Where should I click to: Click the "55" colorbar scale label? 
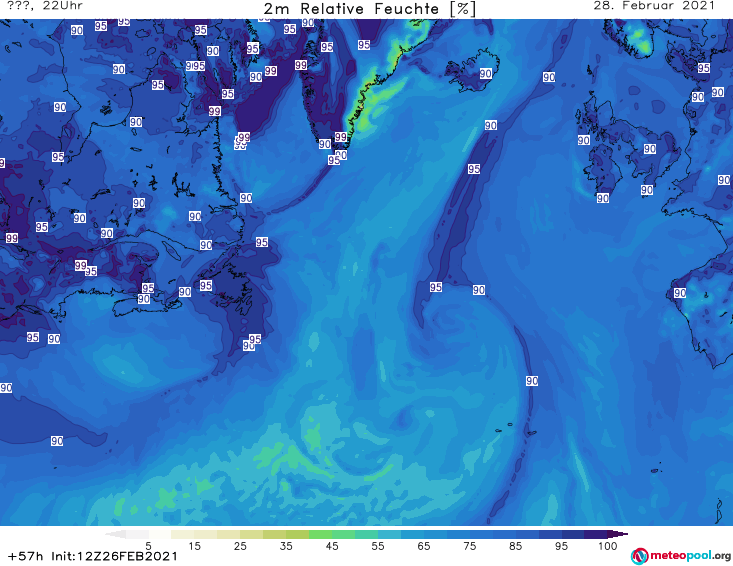coord(378,546)
